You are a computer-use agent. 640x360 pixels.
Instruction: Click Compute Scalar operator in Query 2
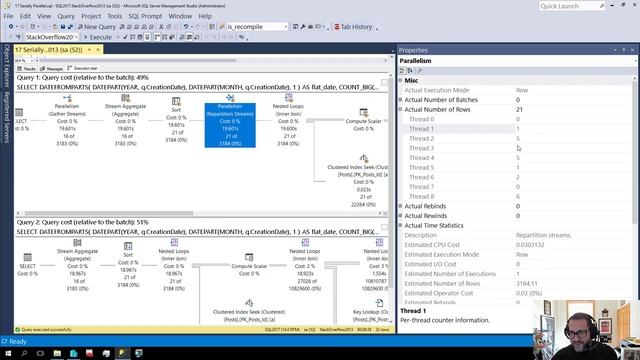point(249,264)
